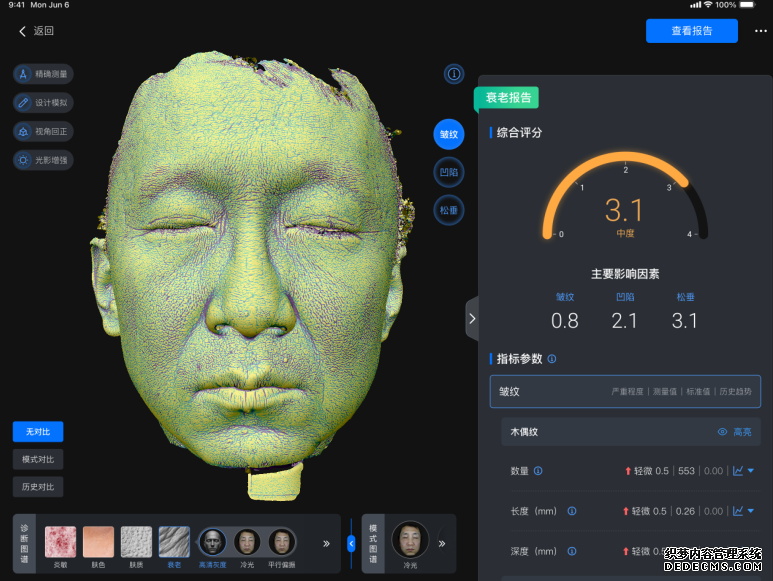Expand the dropdown arrow in 长度 row
Screen dimensions: 773x581
coord(751,511)
